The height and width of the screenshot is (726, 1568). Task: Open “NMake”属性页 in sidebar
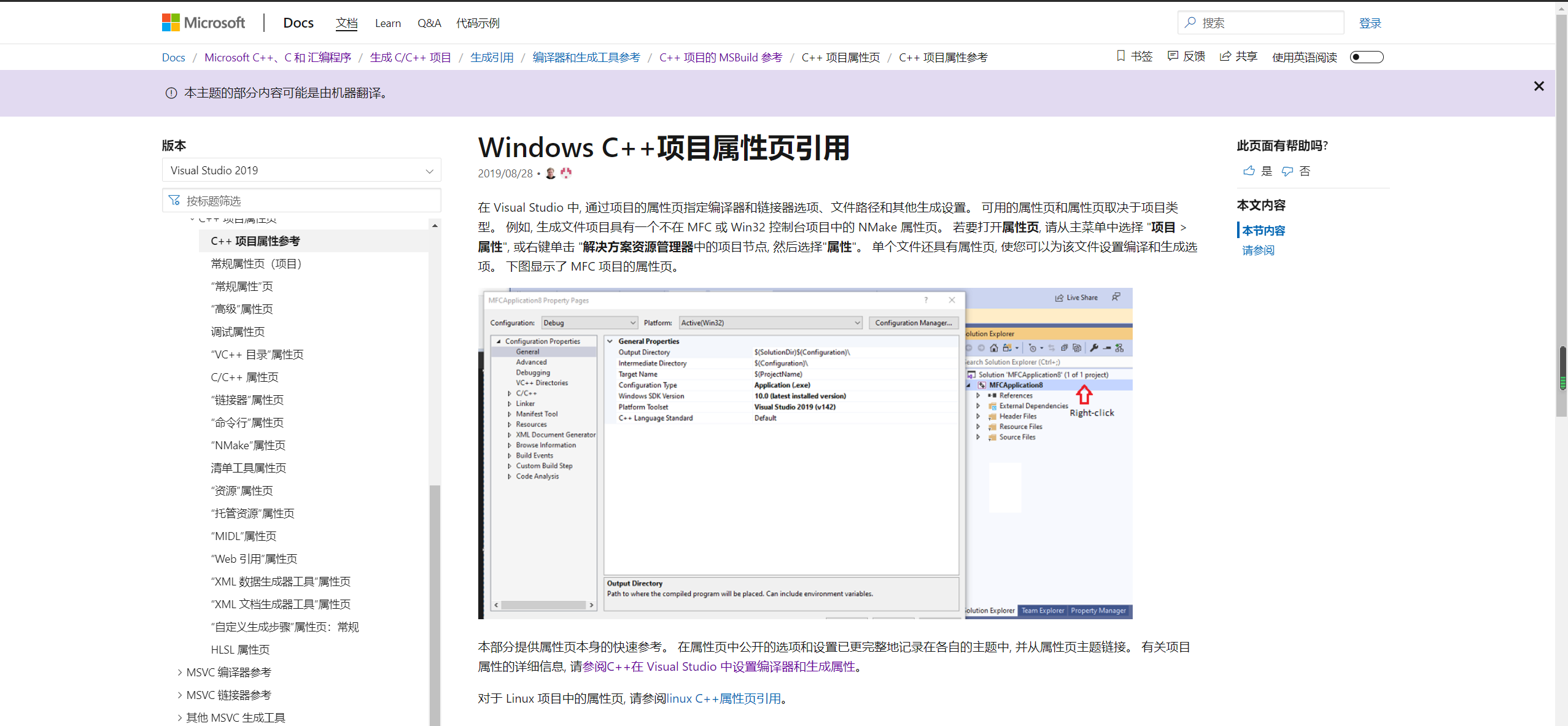(x=248, y=445)
